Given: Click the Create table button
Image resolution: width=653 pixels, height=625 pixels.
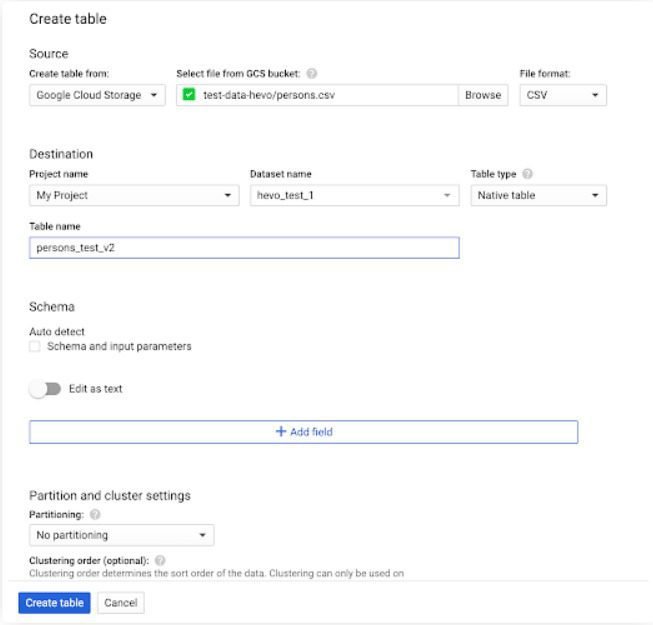Looking at the screenshot, I should (x=55, y=603).
